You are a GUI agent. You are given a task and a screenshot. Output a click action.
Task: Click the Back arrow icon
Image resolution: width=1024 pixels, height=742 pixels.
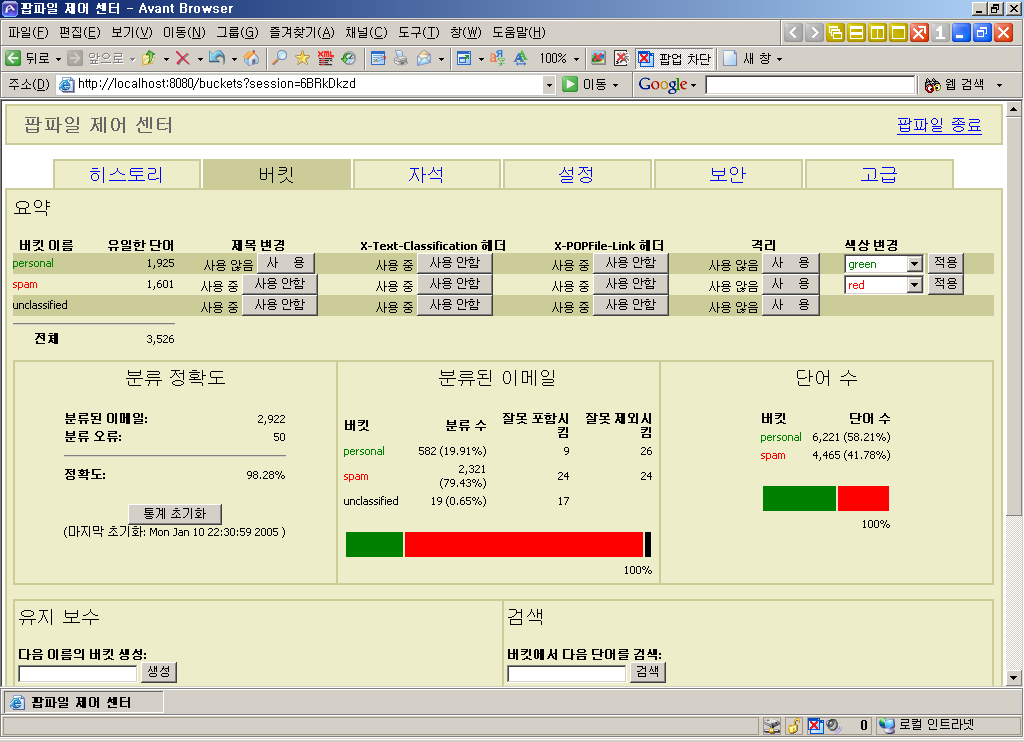point(13,58)
